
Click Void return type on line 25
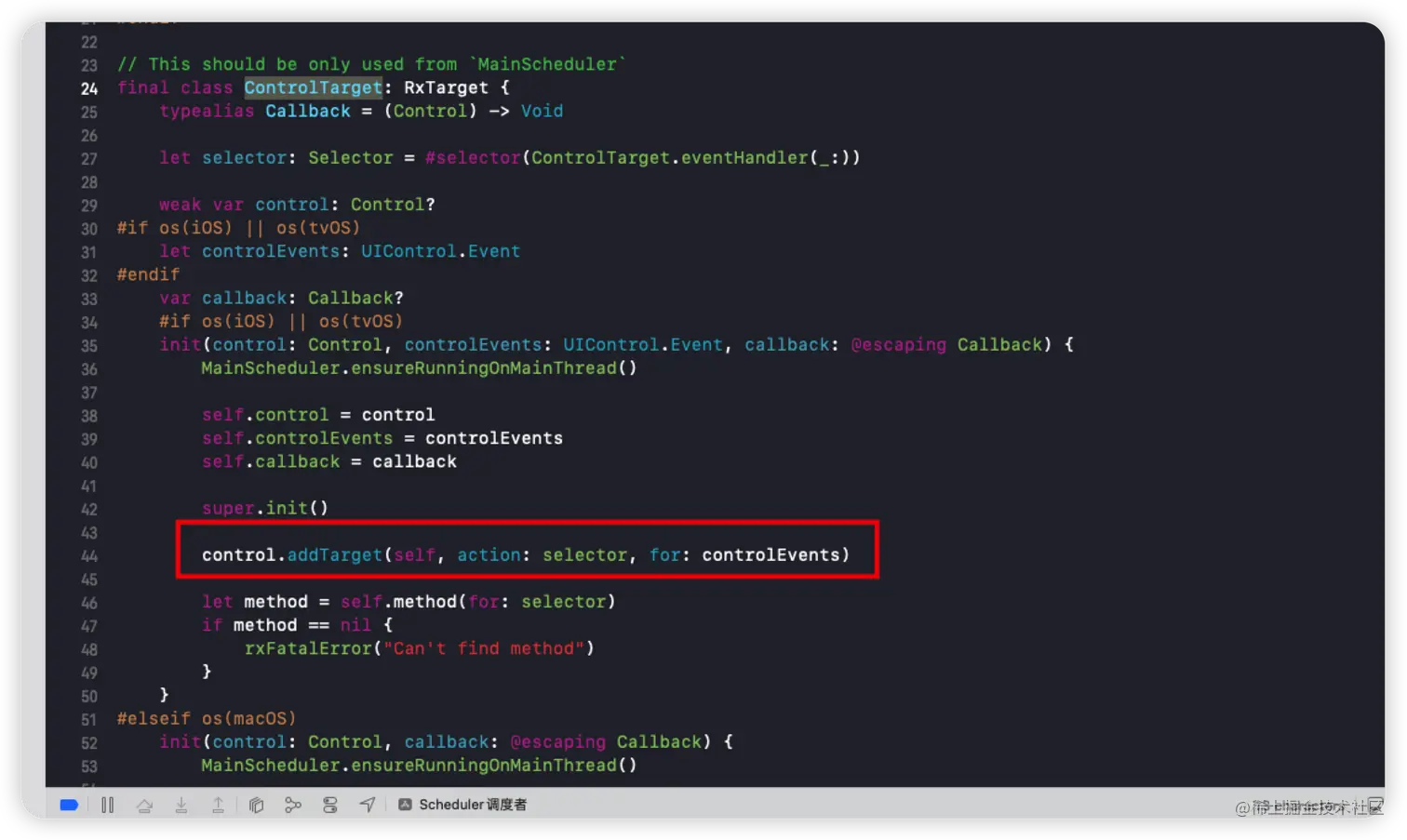point(542,111)
